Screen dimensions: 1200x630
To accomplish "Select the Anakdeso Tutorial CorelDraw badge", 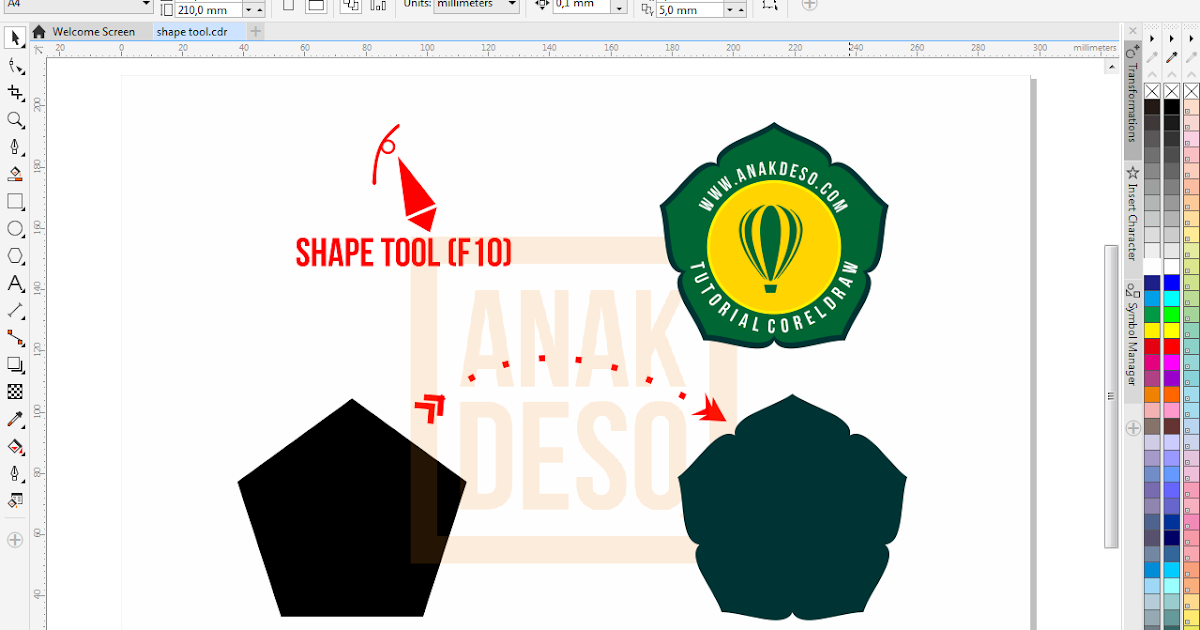I will [773, 236].
